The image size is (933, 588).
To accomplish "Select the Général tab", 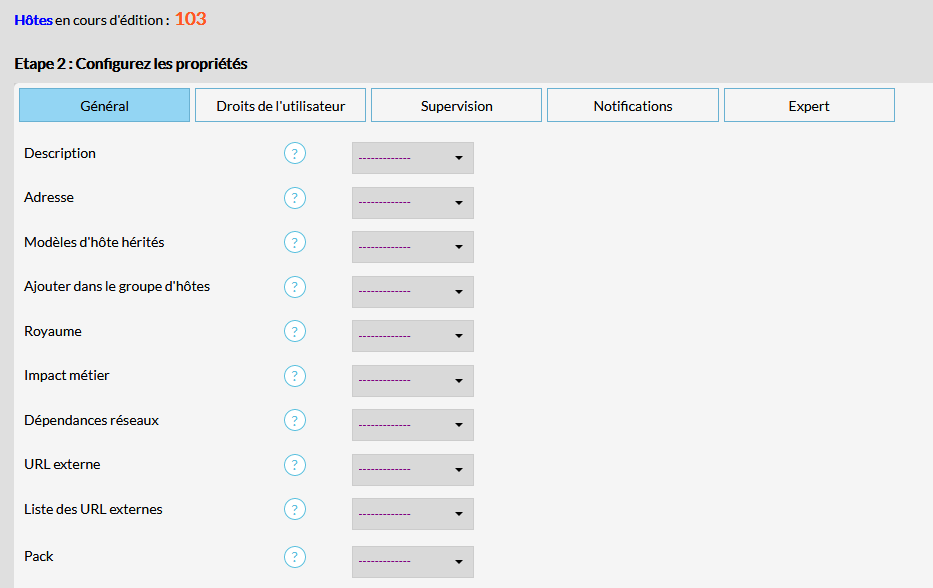I will [x=104, y=106].
